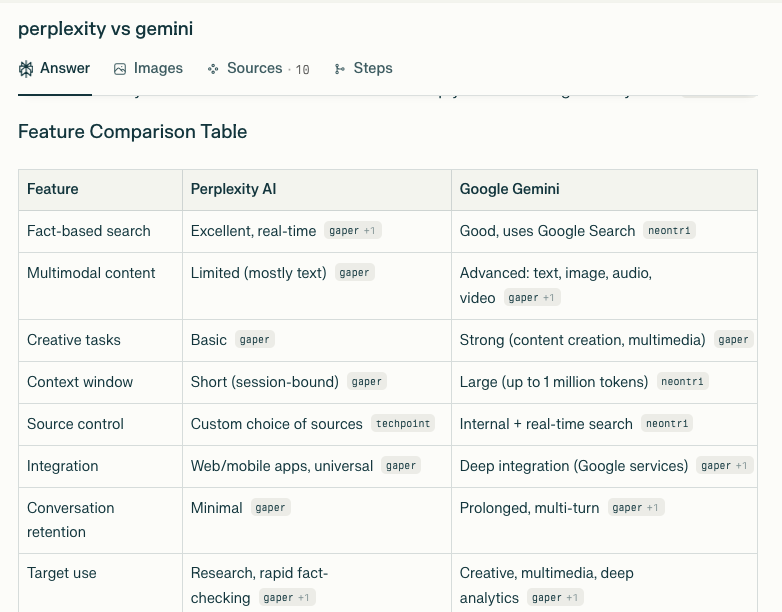782x612 pixels.
Task: Click the 'Multimodal content' row label
Action: click(x=91, y=273)
